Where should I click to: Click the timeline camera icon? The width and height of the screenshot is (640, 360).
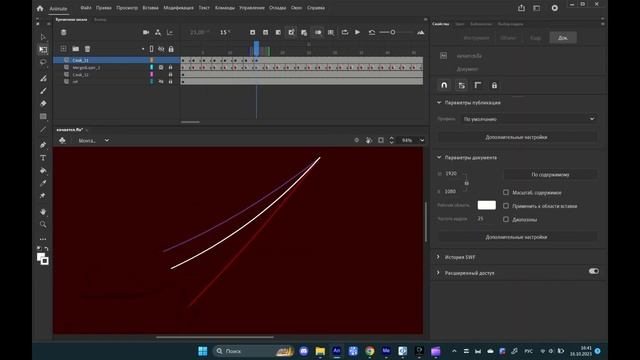tap(146, 32)
